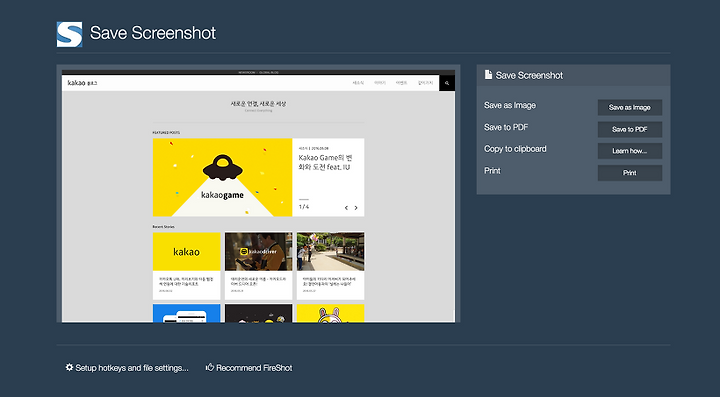Image resolution: width=720 pixels, height=397 pixels.
Task: Open the blue phone story thumbnail
Action: tap(186, 313)
